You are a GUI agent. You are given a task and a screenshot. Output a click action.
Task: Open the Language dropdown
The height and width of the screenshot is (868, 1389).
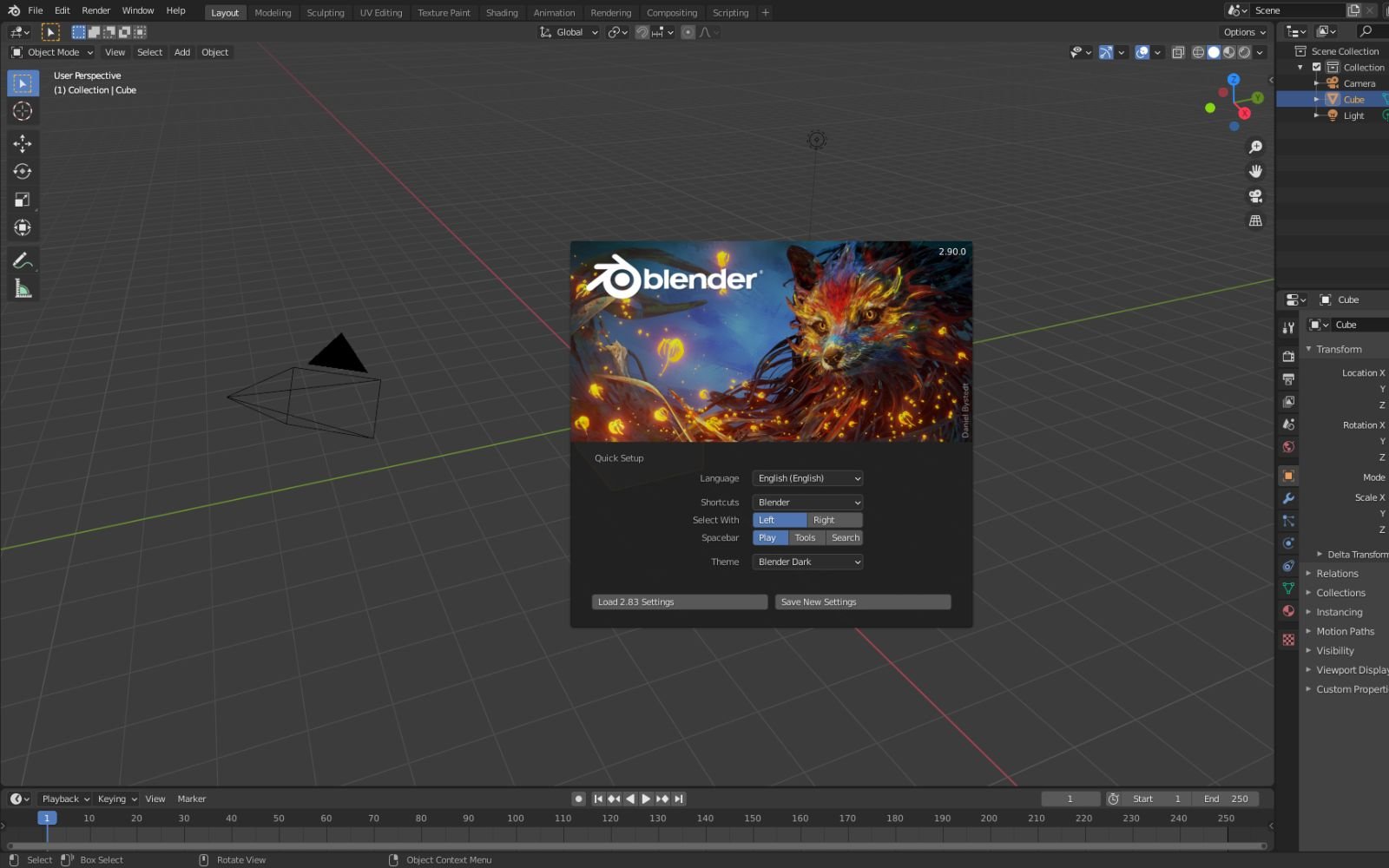point(806,477)
